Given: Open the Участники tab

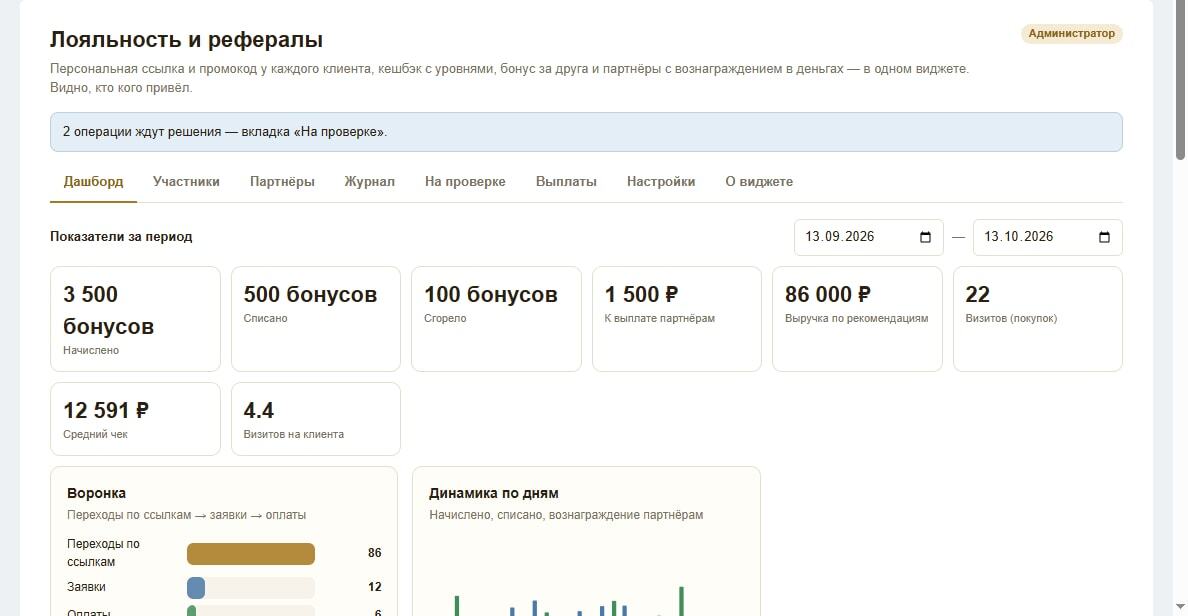Looking at the screenshot, I should pos(186,182).
